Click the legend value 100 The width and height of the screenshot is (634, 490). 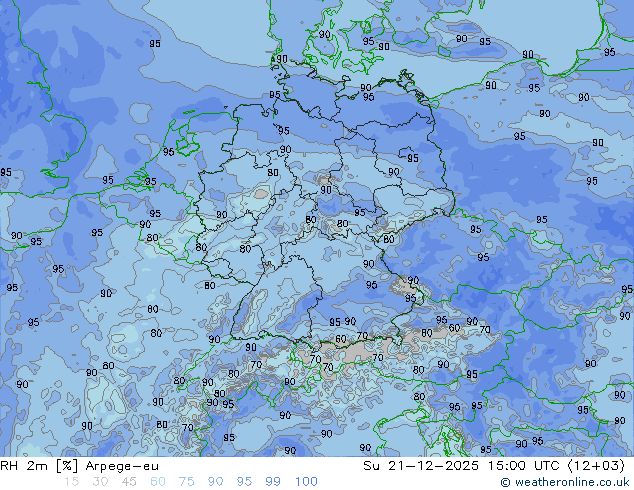point(306,482)
